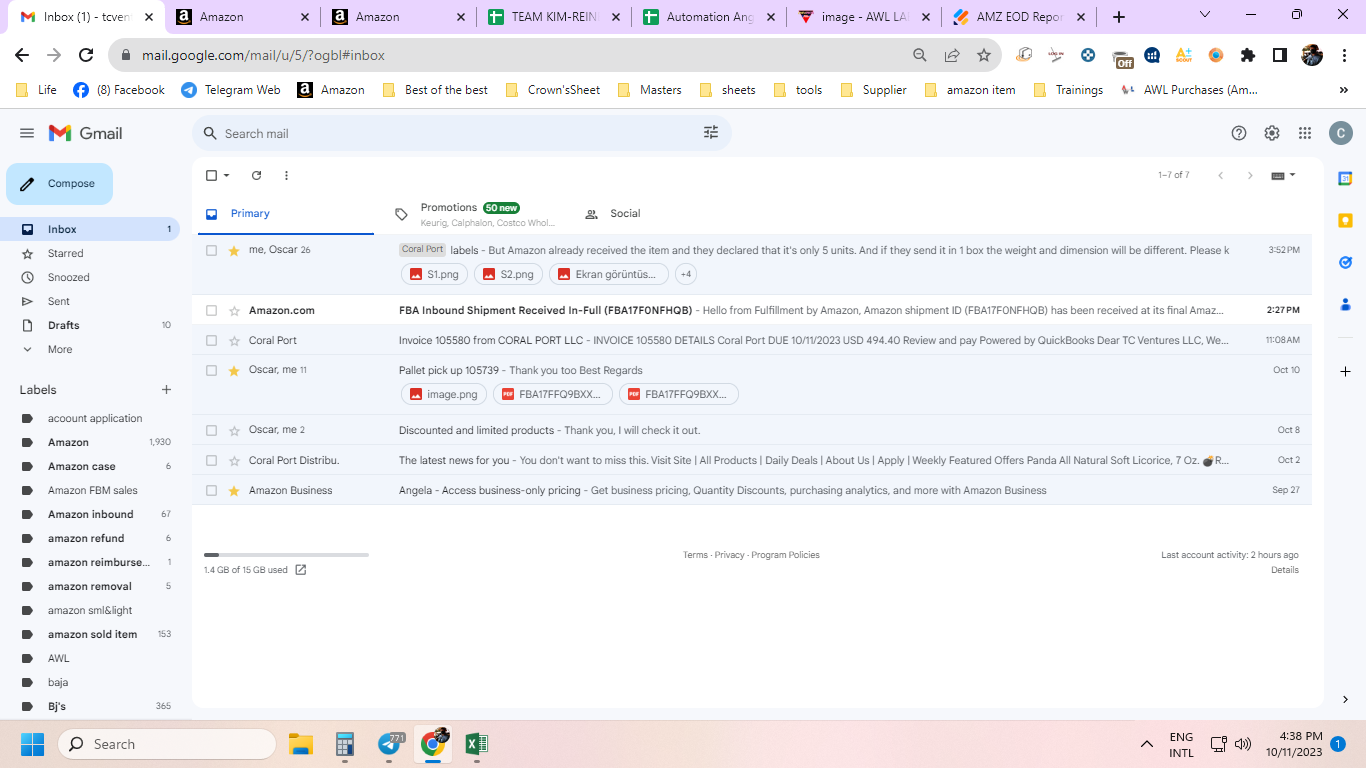Image resolution: width=1366 pixels, height=768 pixels.
Task: Open Gmail Support help icon
Action: (x=1239, y=133)
